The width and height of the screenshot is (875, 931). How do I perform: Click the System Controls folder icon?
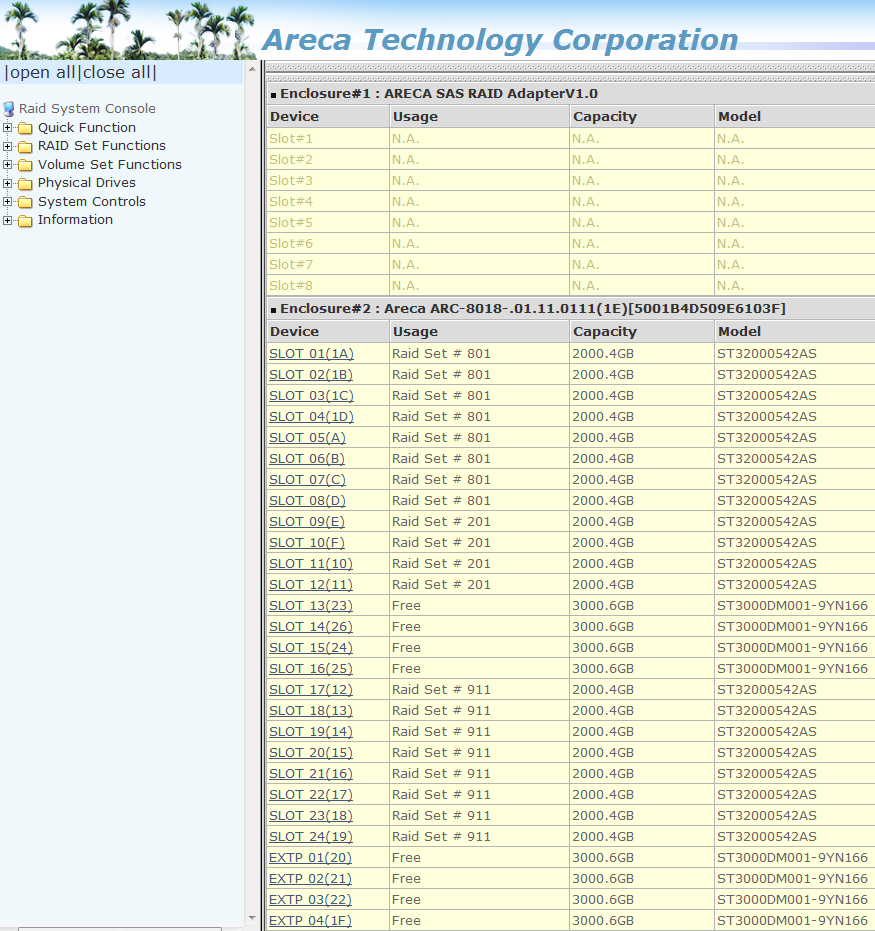(x=25, y=202)
